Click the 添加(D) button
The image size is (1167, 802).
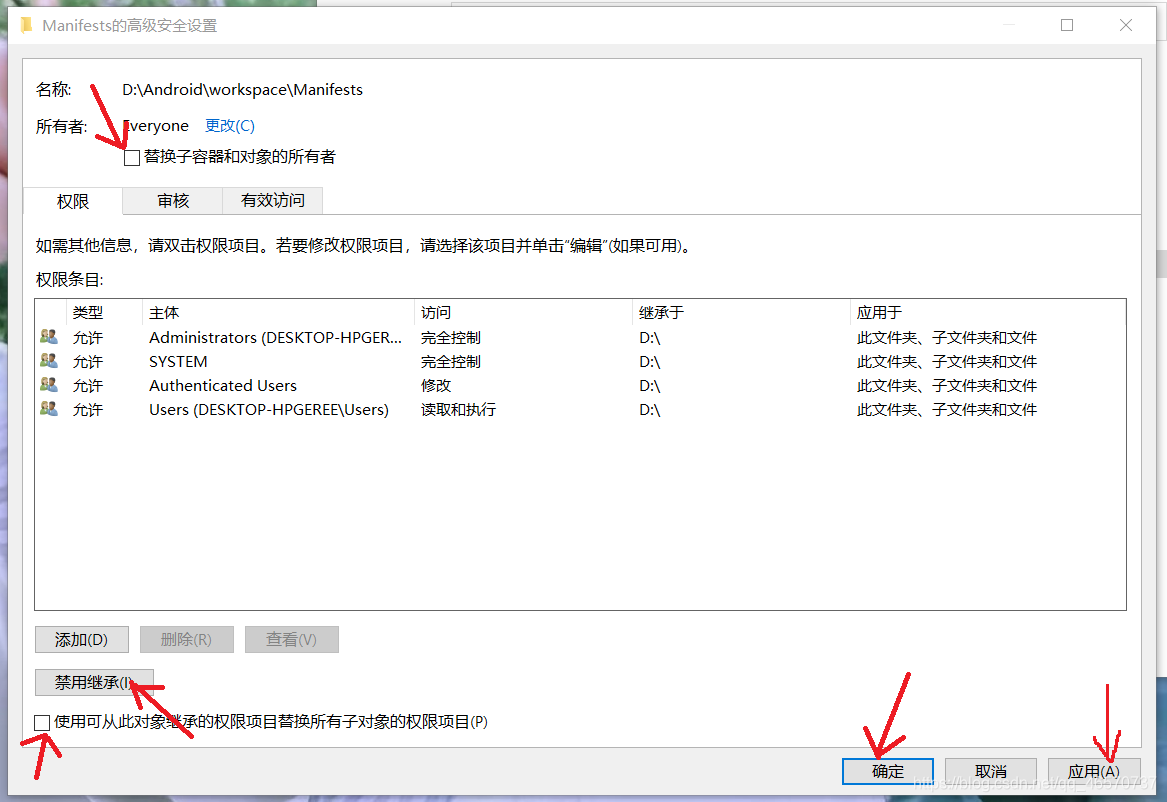pyautogui.click(x=82, y=639)
